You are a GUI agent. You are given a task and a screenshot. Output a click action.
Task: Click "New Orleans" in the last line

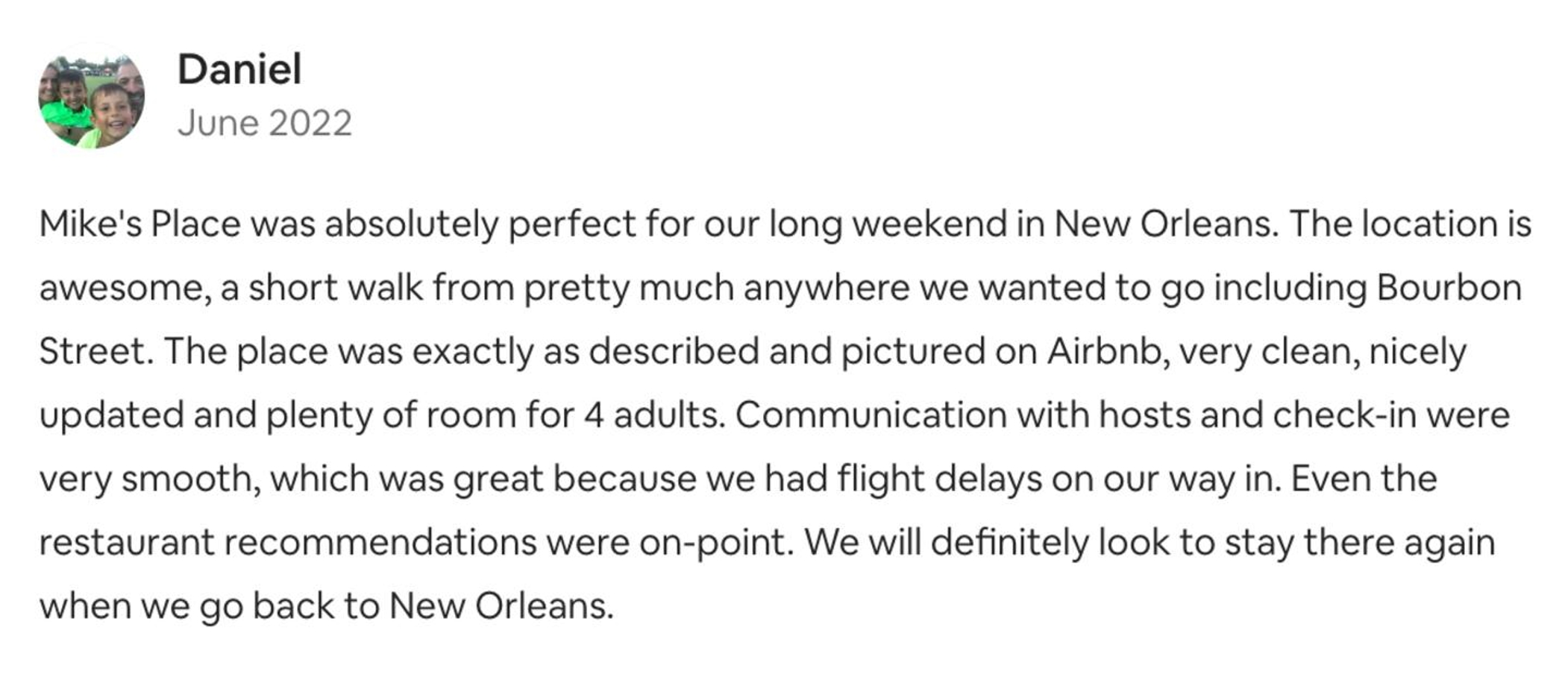point(500,605)
